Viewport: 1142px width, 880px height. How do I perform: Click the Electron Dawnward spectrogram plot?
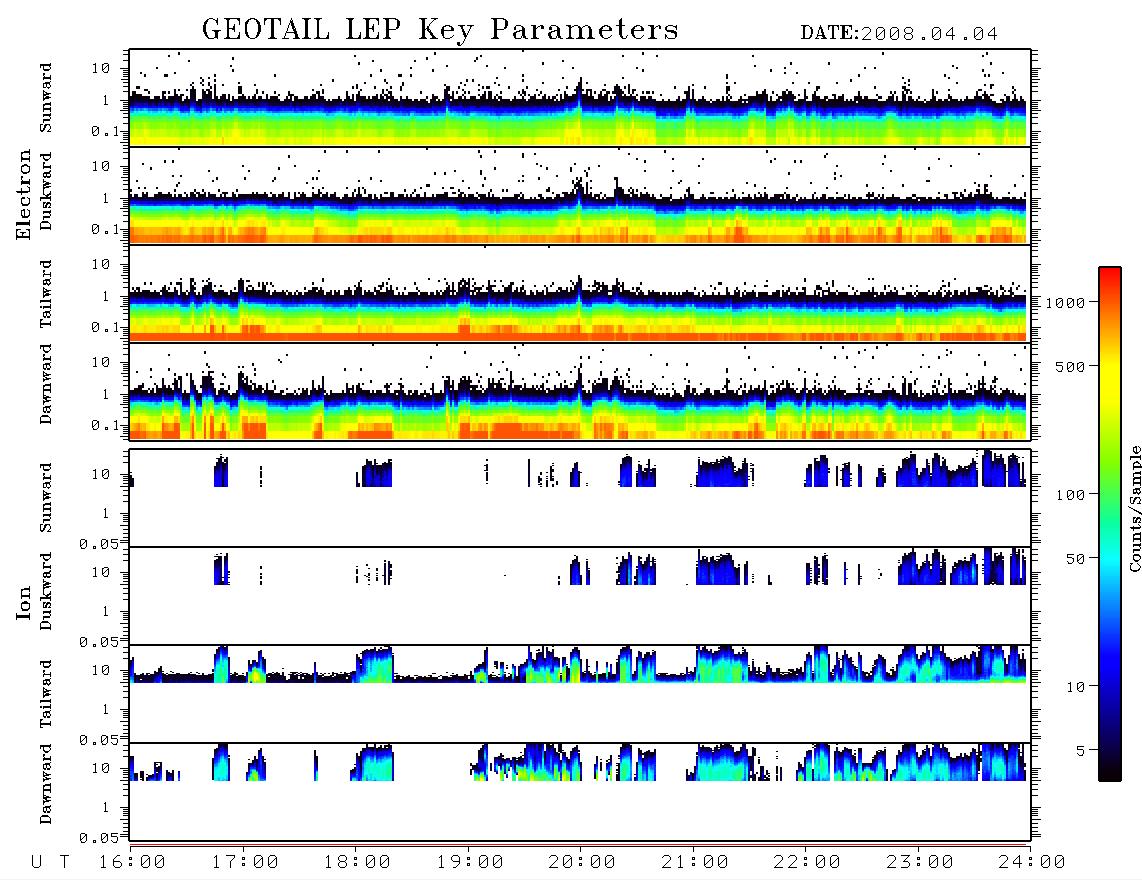click(x=580, y=392)
